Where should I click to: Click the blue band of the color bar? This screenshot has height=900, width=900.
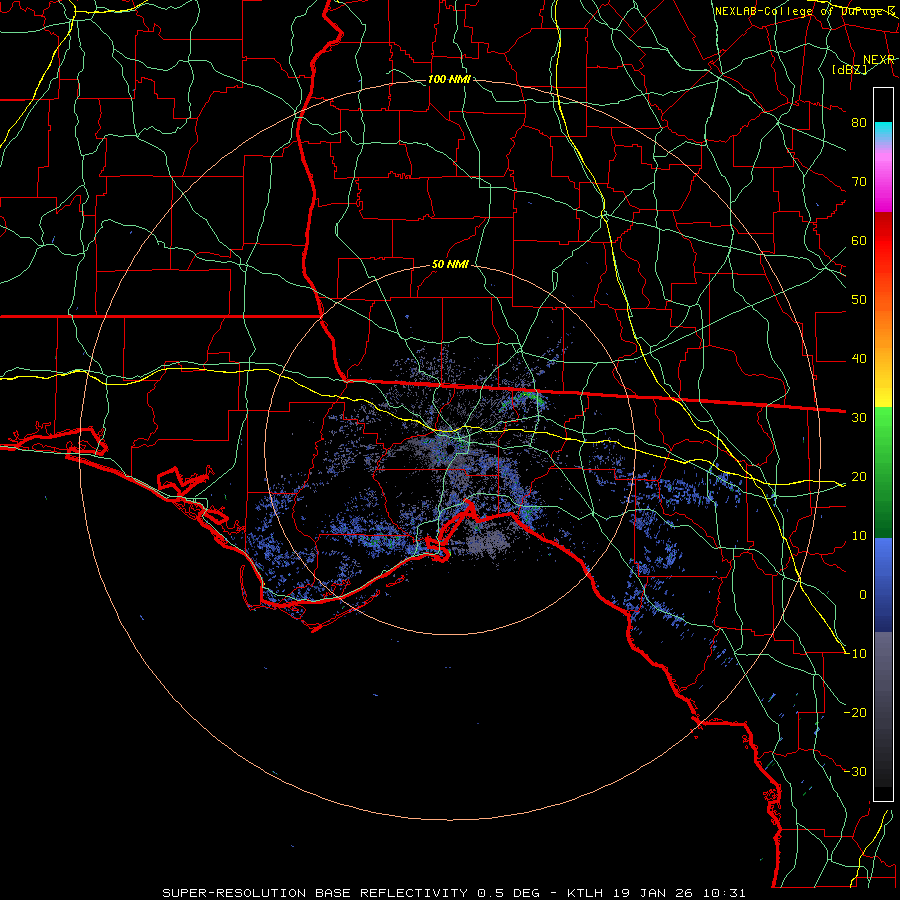pos(883,584)
